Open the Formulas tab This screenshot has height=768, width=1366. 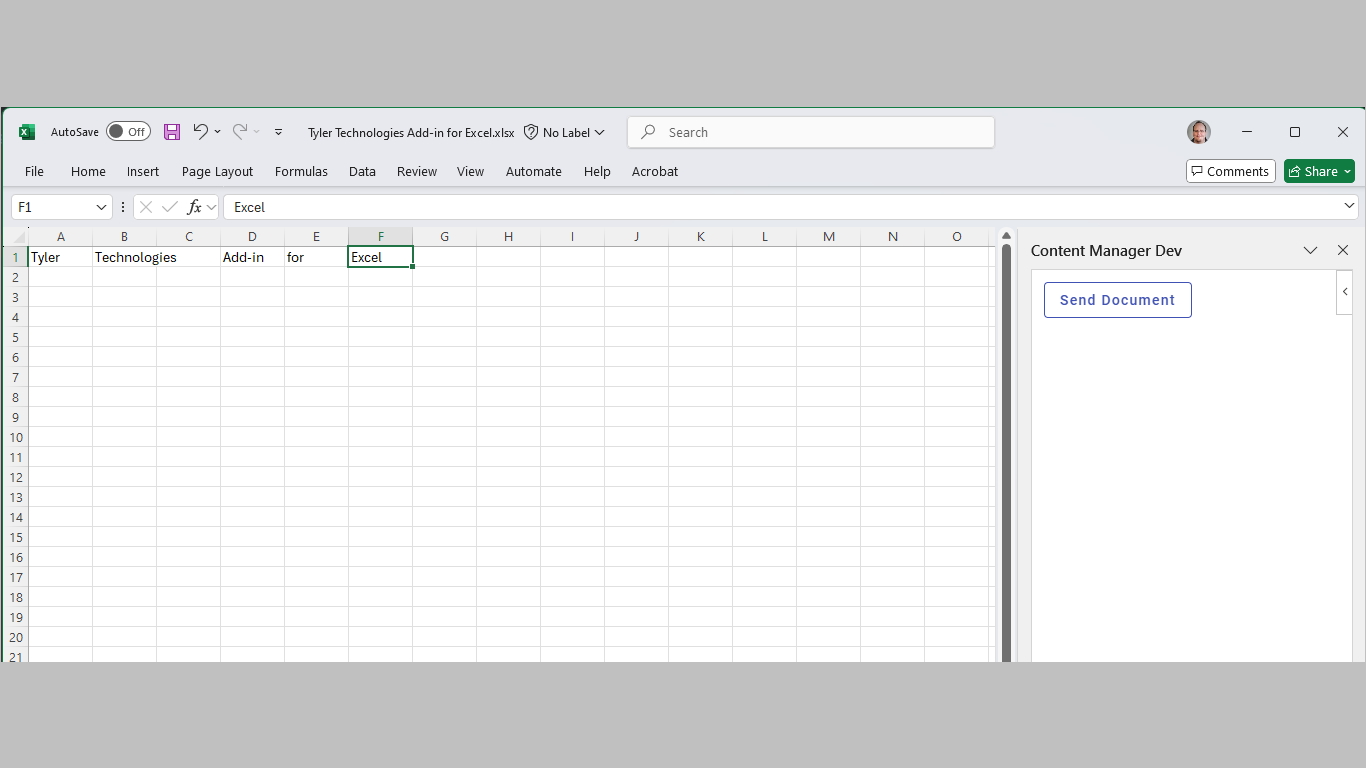(x=301, y=171)
